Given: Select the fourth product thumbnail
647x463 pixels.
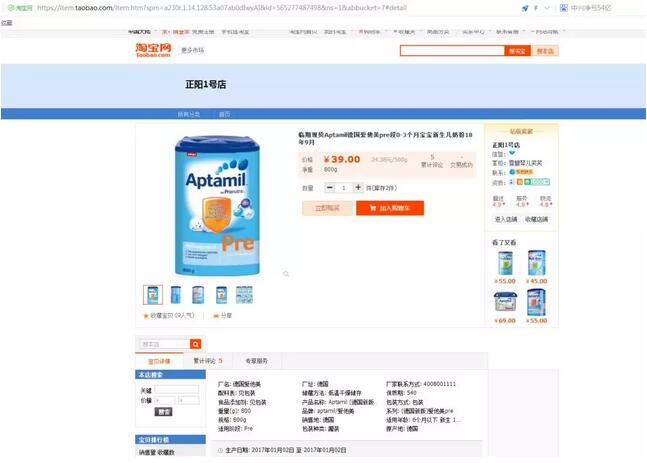Looking at the screenshot, I should click(222, 295).
